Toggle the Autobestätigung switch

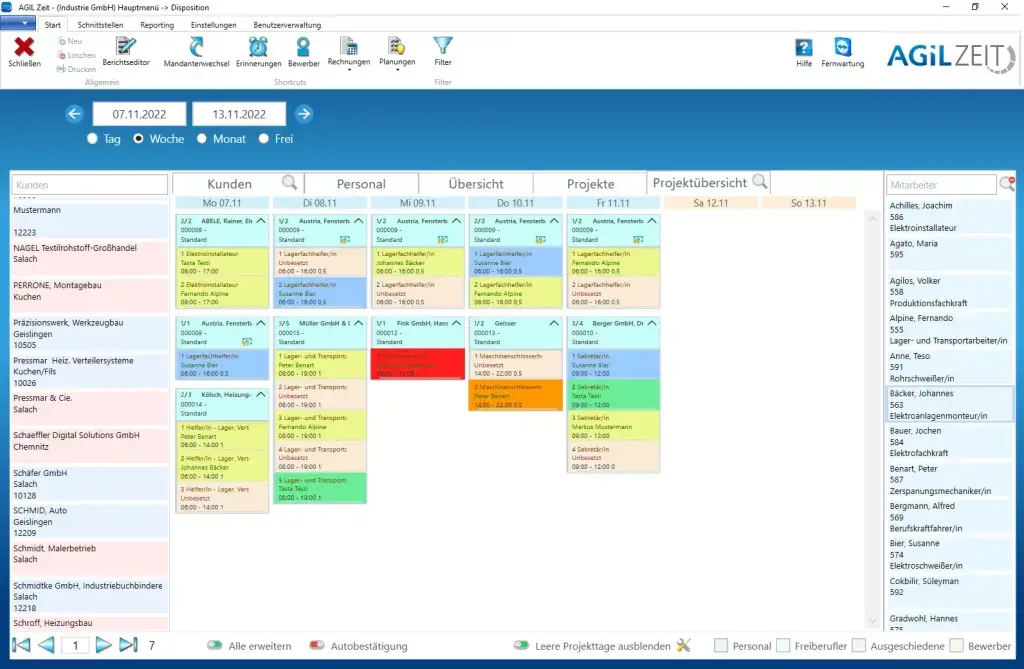pyautogui.click(x=317, y=645)
